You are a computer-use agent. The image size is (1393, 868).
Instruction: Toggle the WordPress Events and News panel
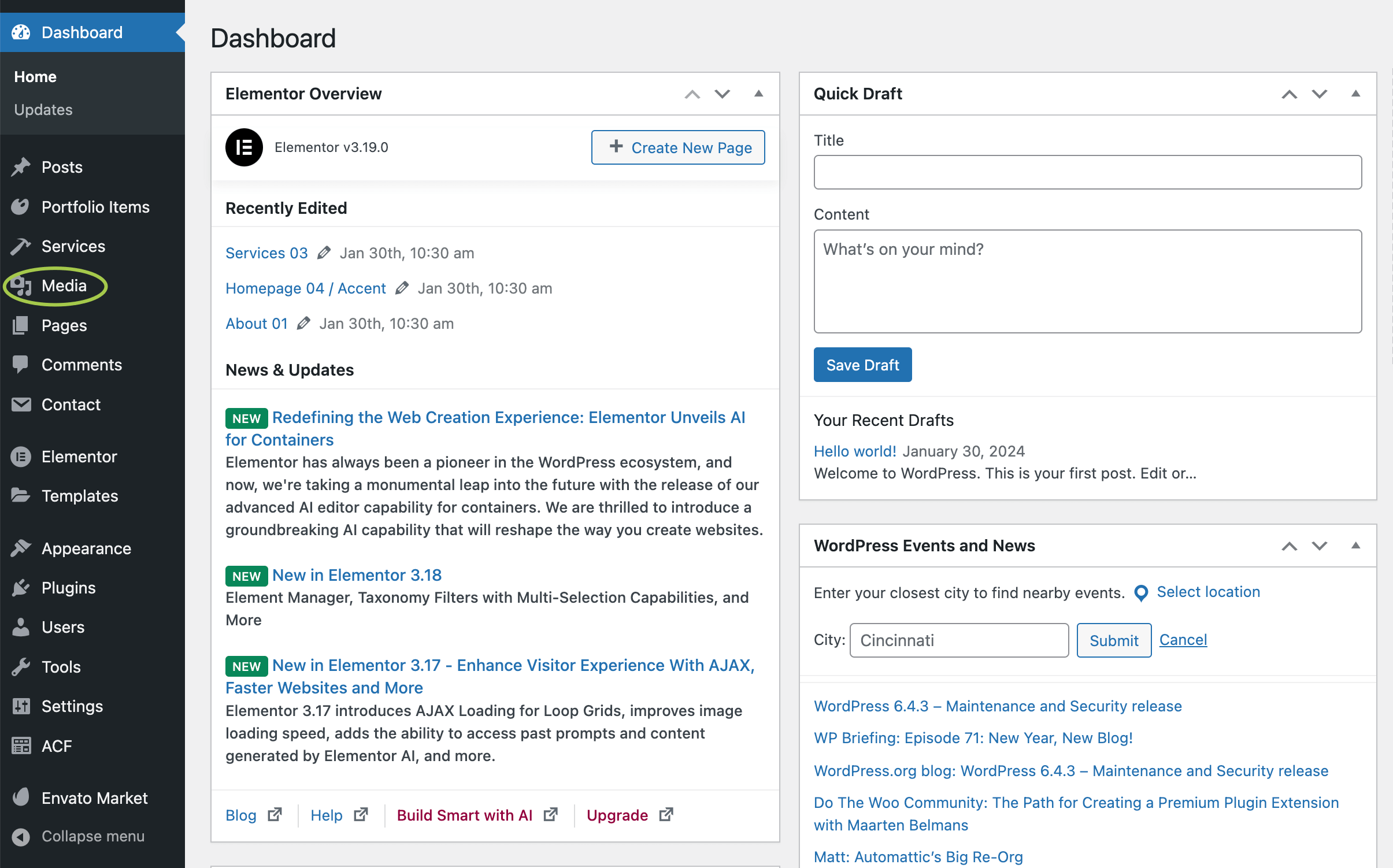[1355, 546]
